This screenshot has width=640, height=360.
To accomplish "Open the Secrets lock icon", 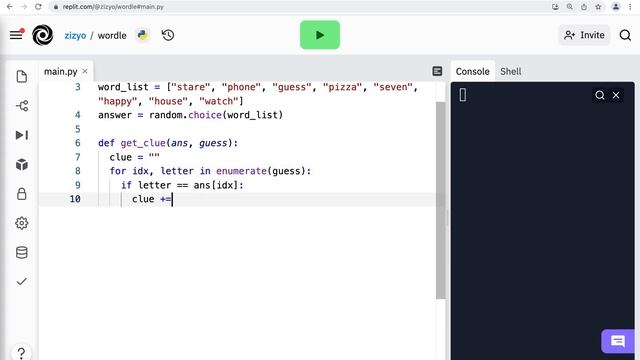I will point(22,193).
